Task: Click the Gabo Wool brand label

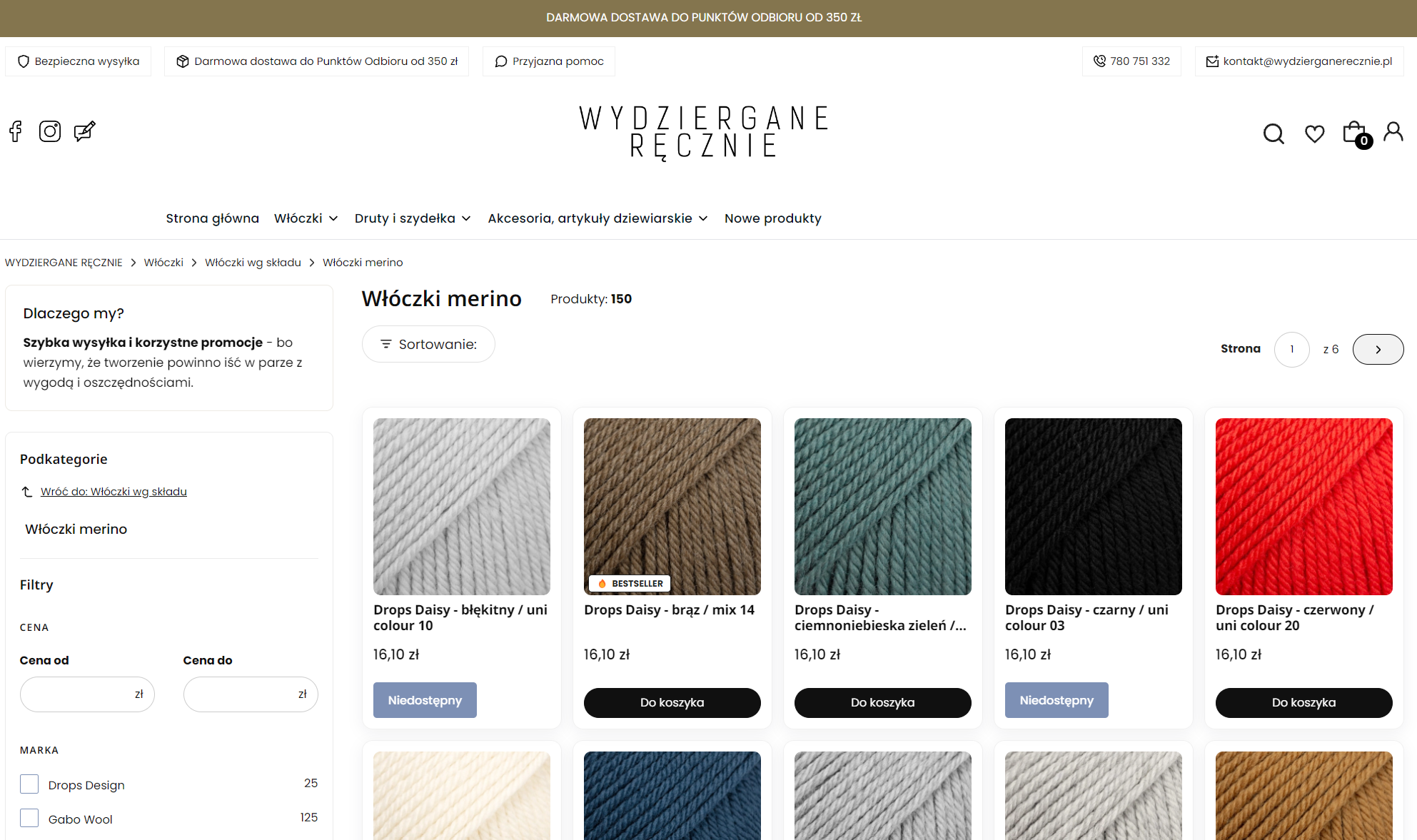Action: 81,819
